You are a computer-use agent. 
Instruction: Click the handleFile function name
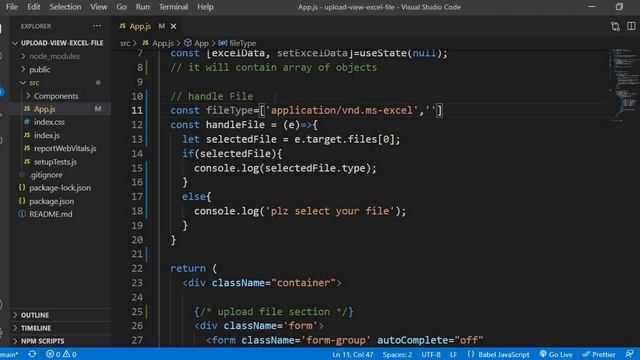235,125
